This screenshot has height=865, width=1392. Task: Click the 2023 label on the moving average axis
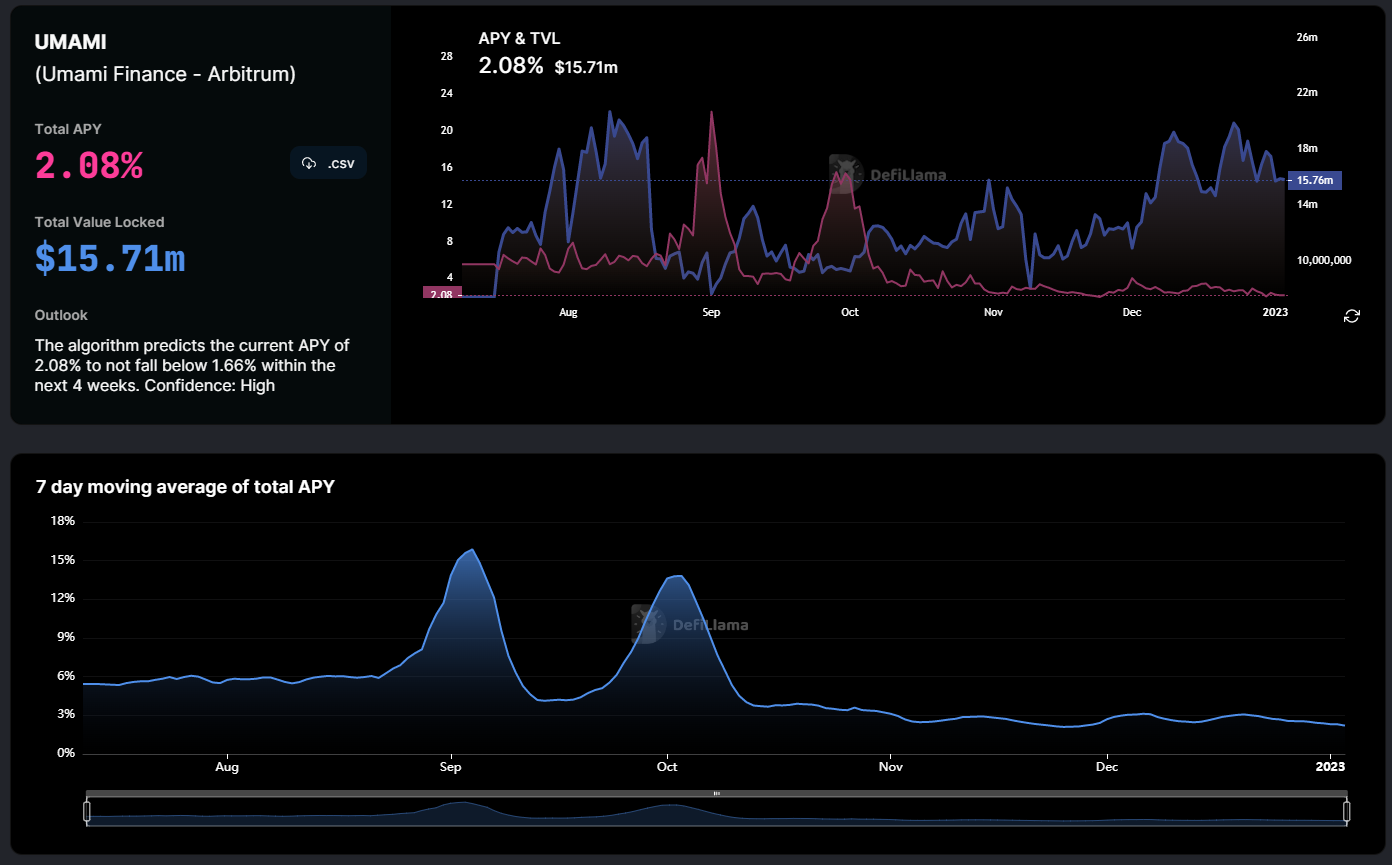1330,767
